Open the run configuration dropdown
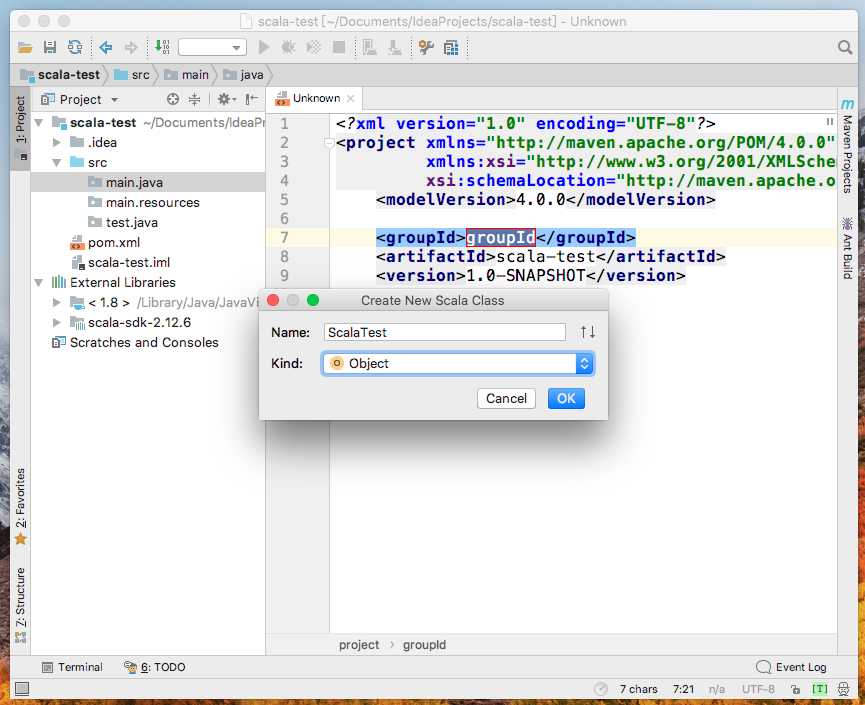This screenshot has width=865, height=705. click(x=212, y=47)
